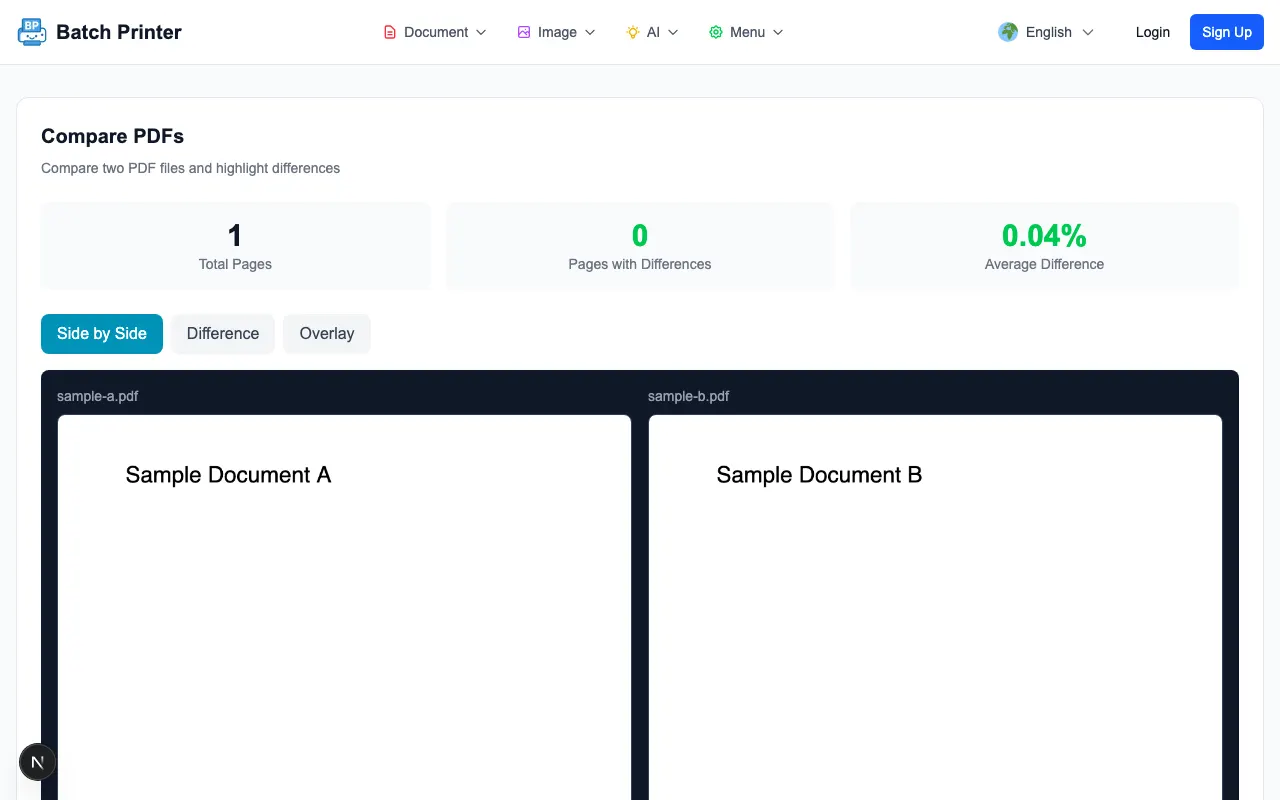The width and height of the screenshot is (1280, 800).
Task: Click the subtitle about comparing two PDF files
Action: [x=190, y=168]
